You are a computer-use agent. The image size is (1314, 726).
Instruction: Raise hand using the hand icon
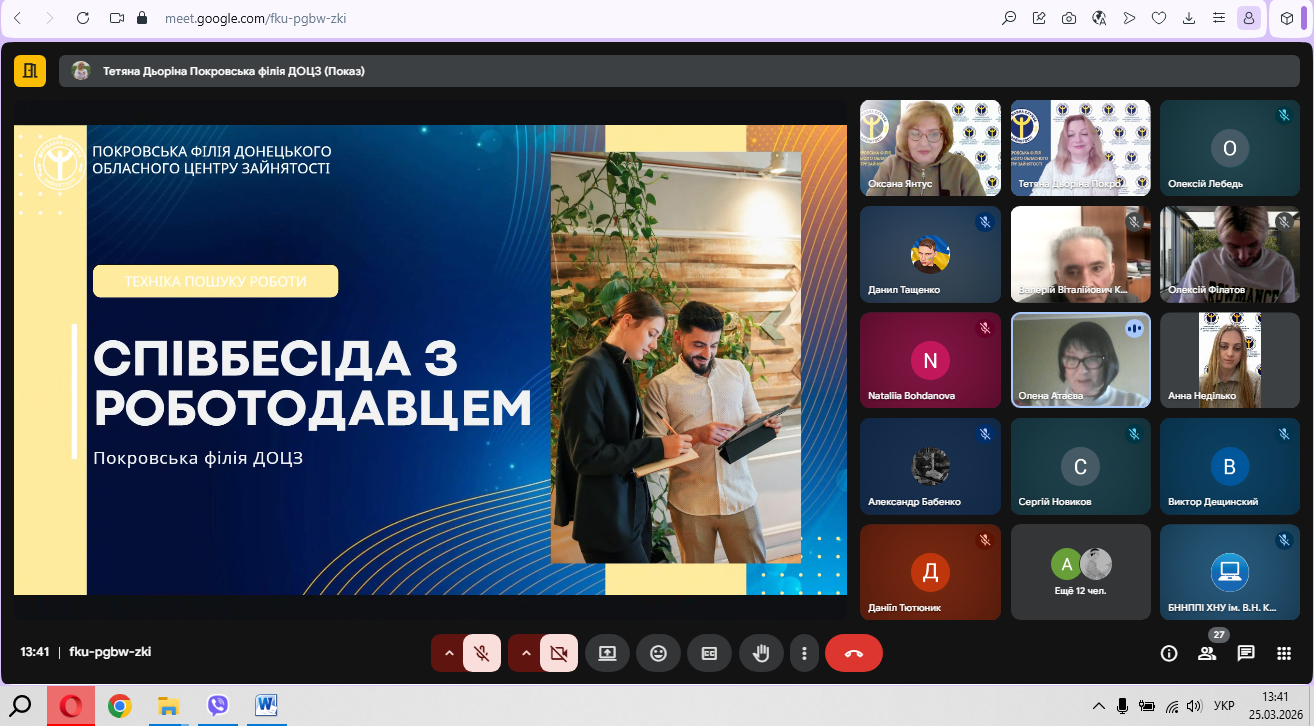coord(761,653)
